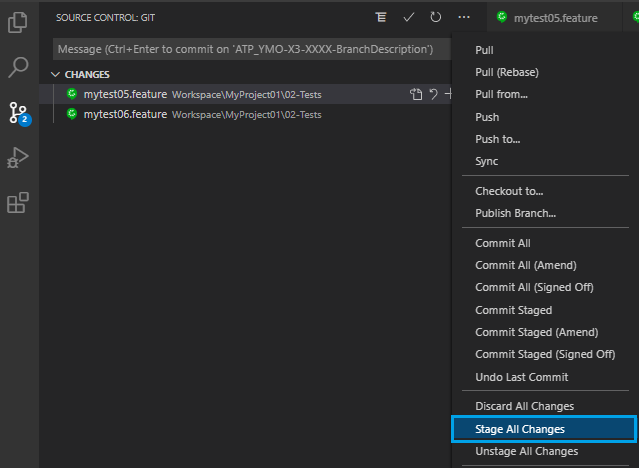Click the commit checkmark icon
Screen dimensions: 639x468
point(408,18)
